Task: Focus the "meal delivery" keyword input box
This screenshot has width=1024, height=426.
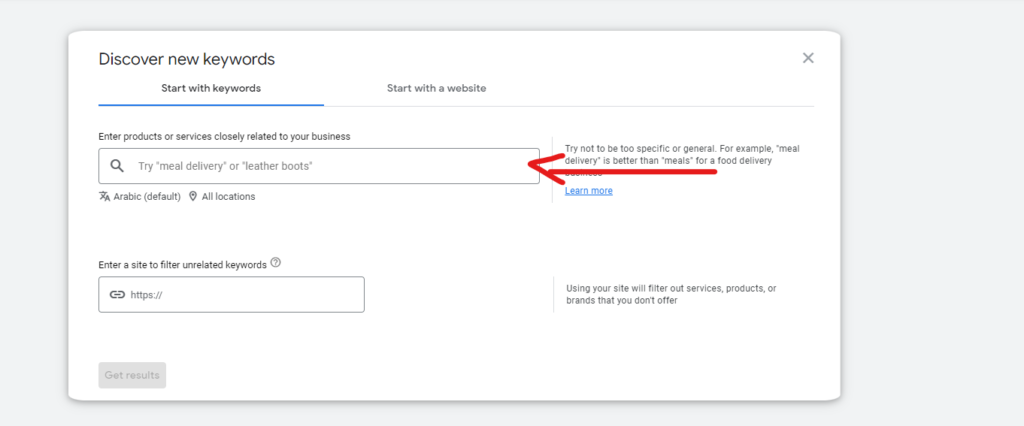Action: pyautogui.click(x=330, y=166)
